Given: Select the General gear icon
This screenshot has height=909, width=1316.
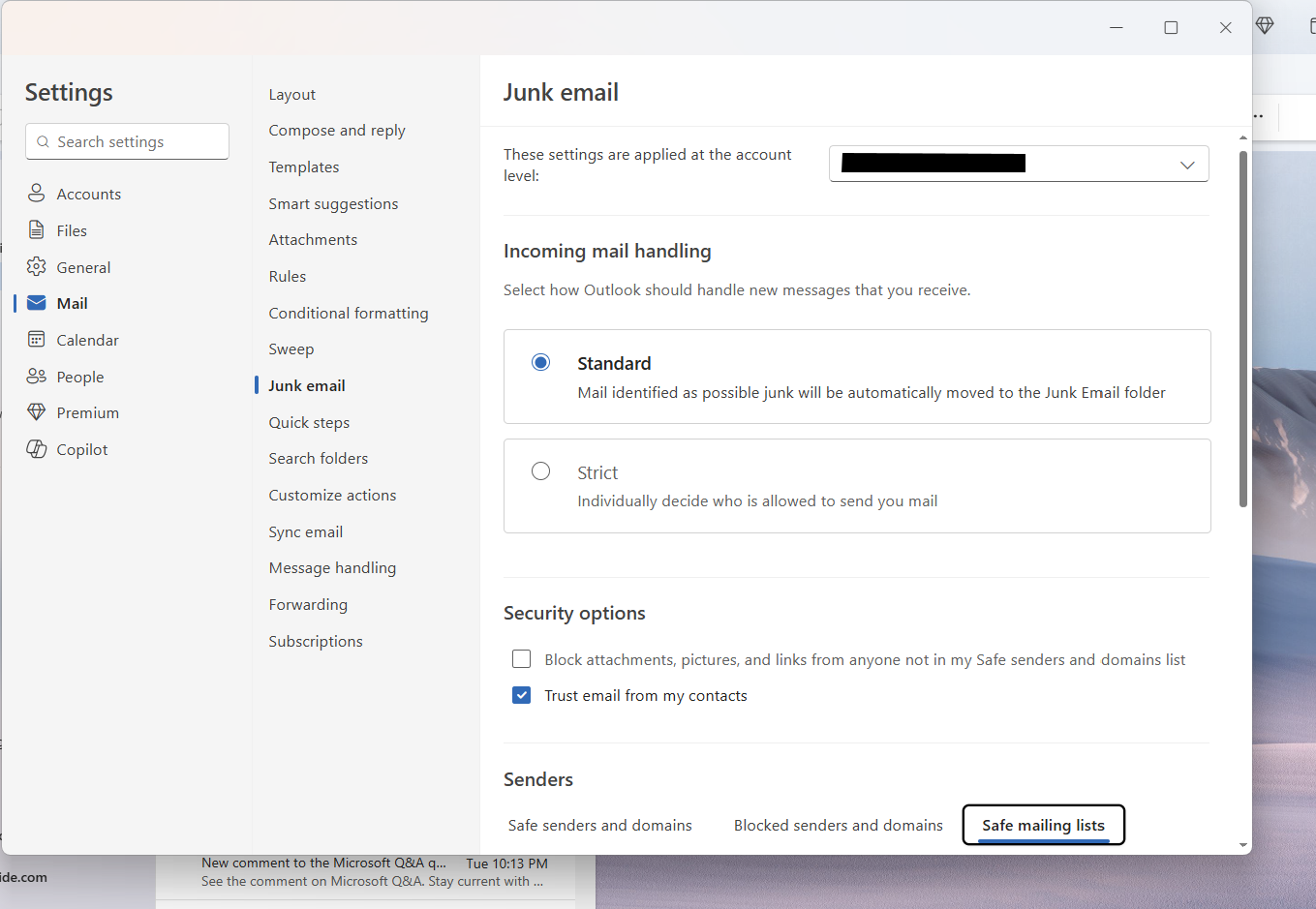Looking at the screenshot, I should pos(37,267).
